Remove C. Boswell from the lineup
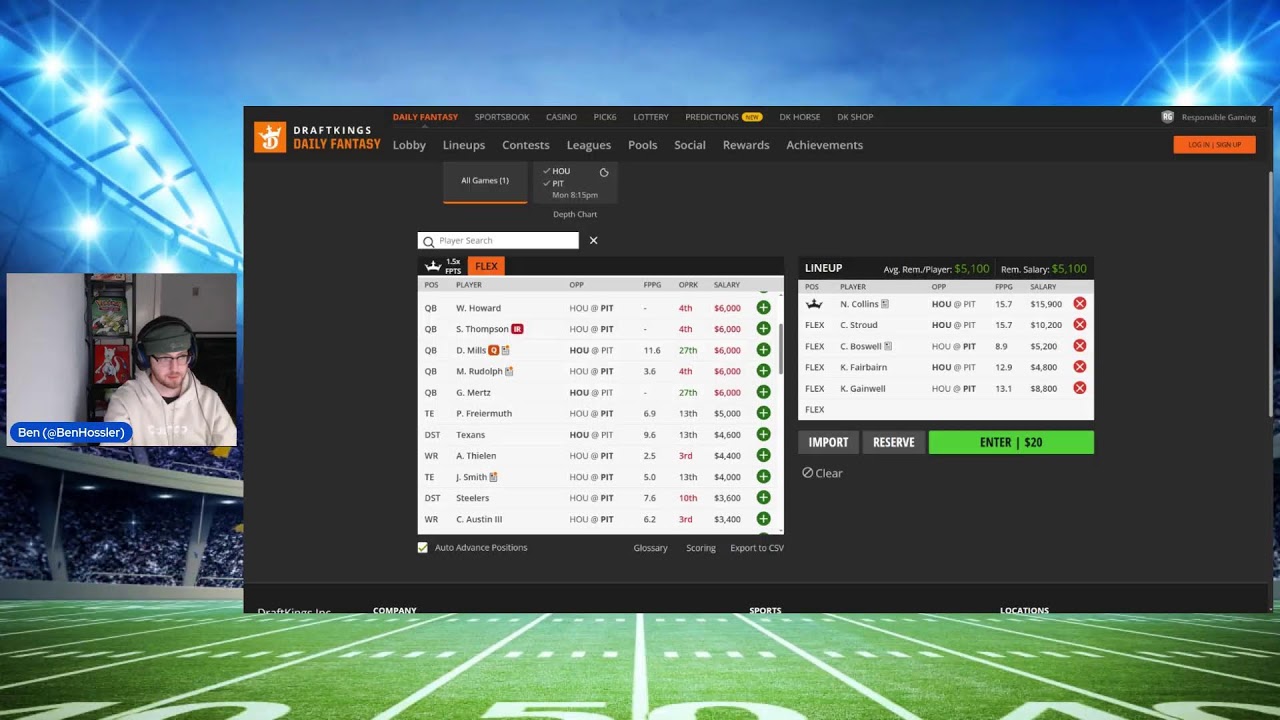The width and height of the screenshot is (1280, 720). click(x=1080, y=346)
